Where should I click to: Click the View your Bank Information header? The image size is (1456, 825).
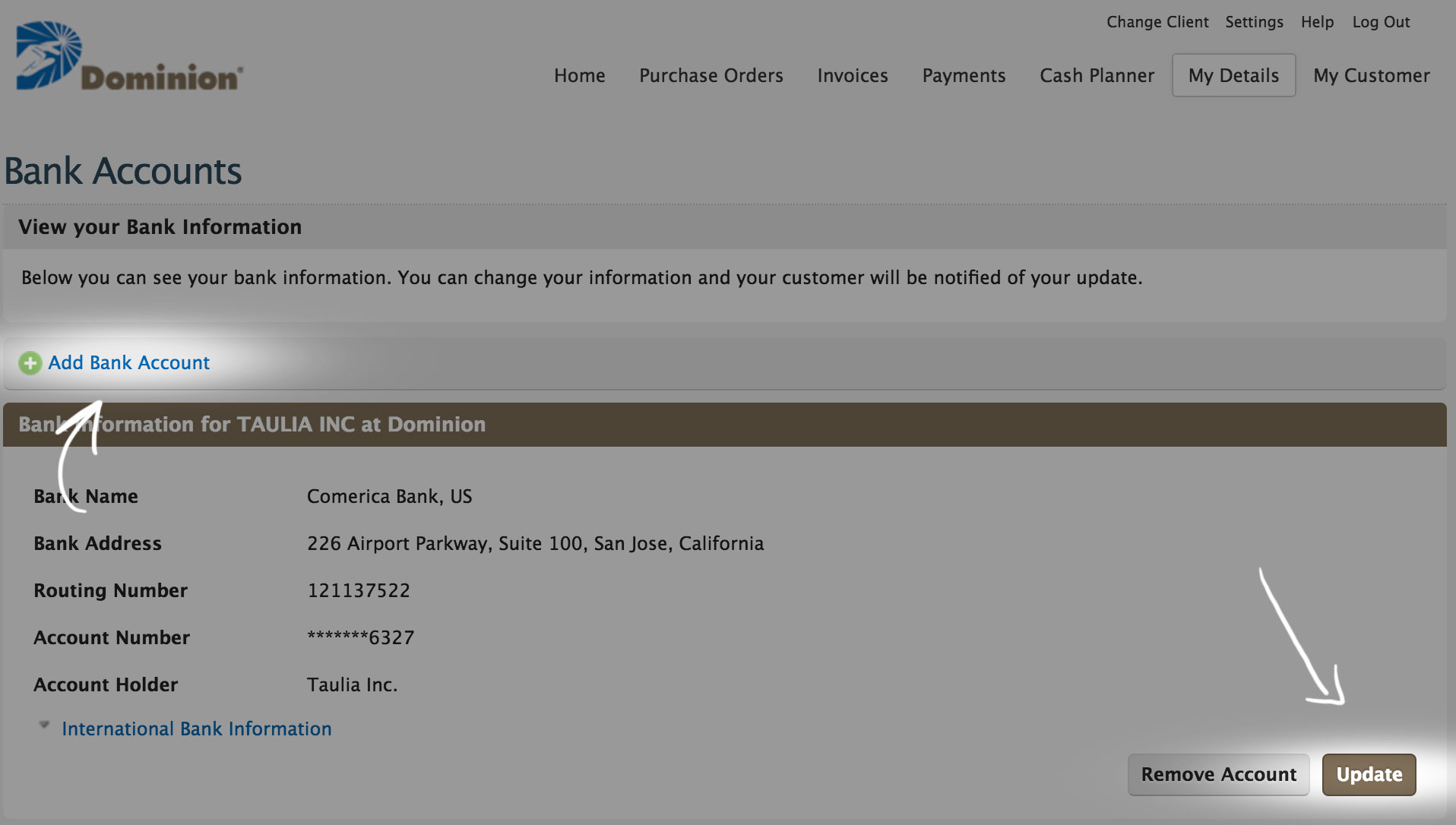coord(160,226)
